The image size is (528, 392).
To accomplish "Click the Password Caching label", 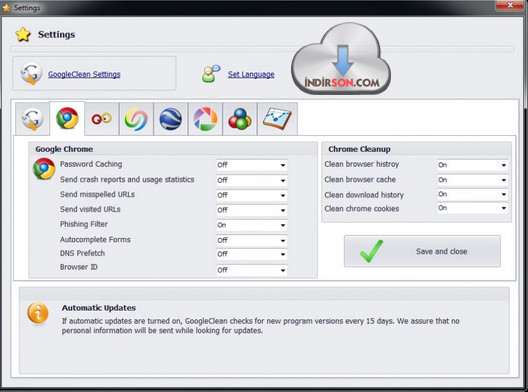I will point(91,164).
